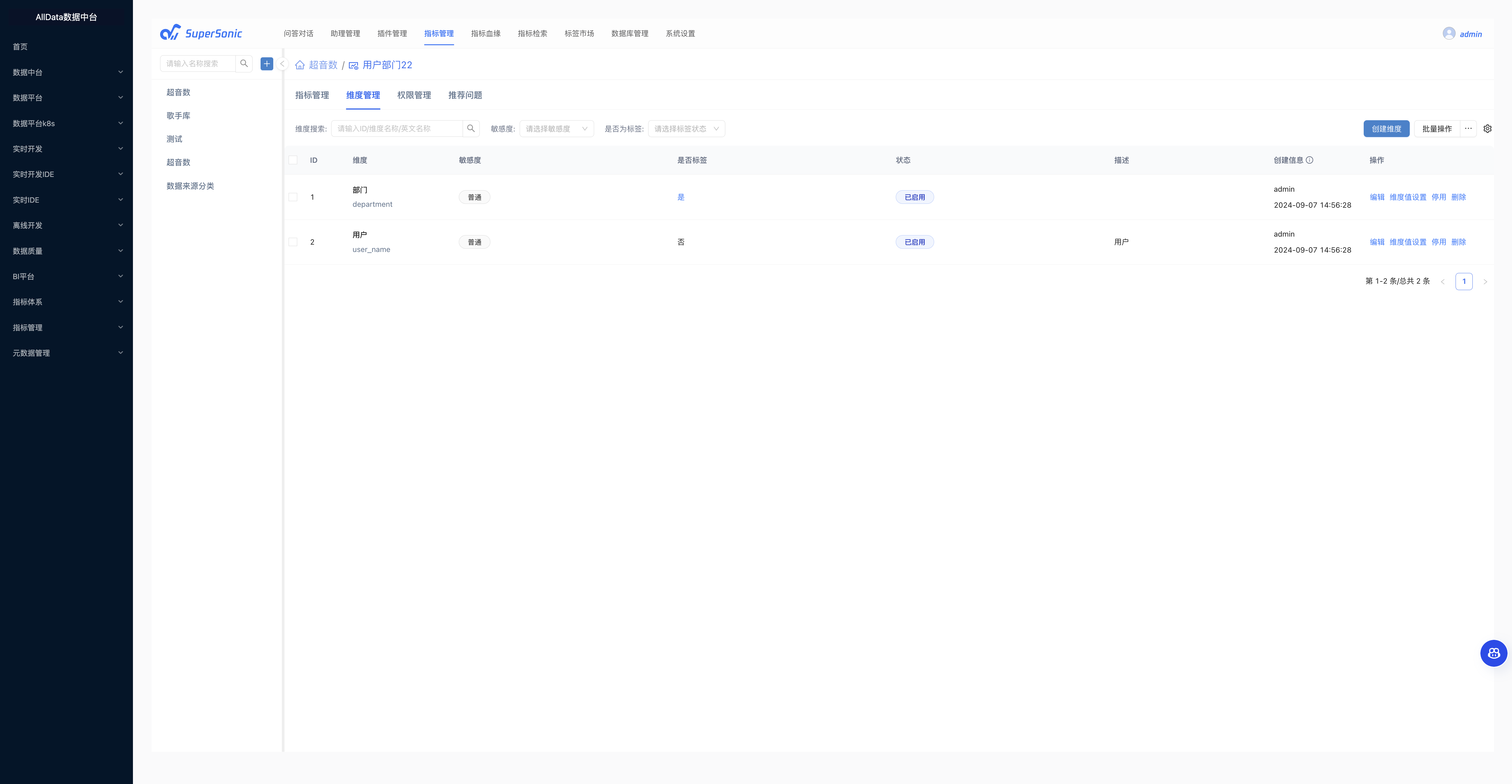Expand 指标体系 sidebar menu
This screenshot has width=1512, height=784.
click(x=66, y=302)
